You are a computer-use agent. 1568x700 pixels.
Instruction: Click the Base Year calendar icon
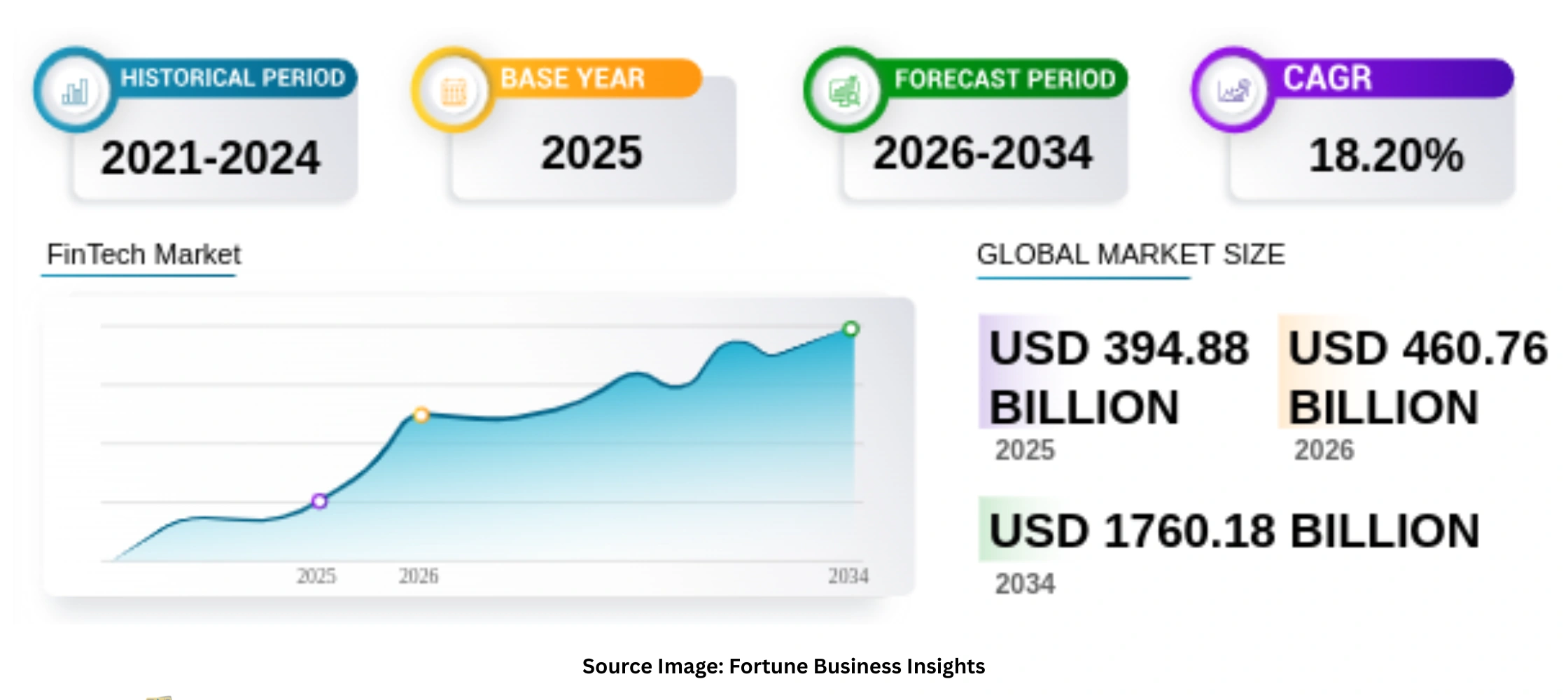point(453,91)
